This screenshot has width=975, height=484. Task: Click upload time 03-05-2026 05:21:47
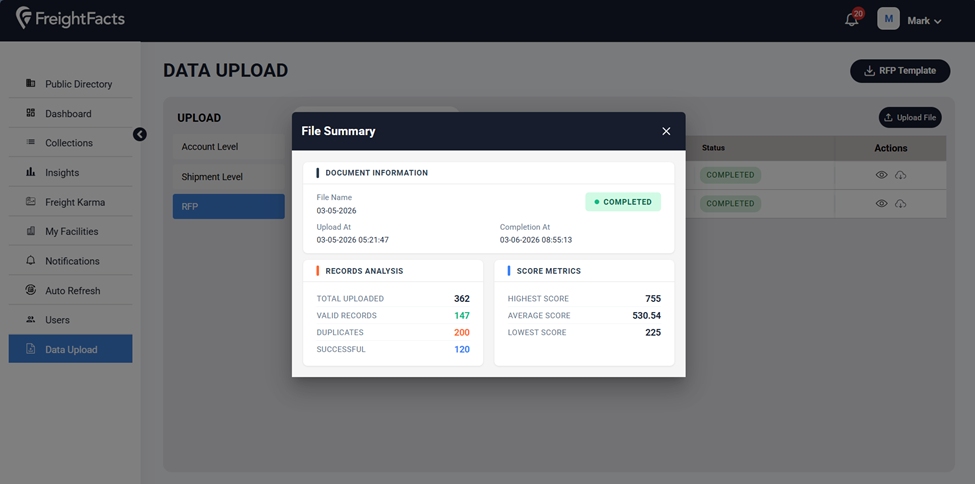click(353, 240)
